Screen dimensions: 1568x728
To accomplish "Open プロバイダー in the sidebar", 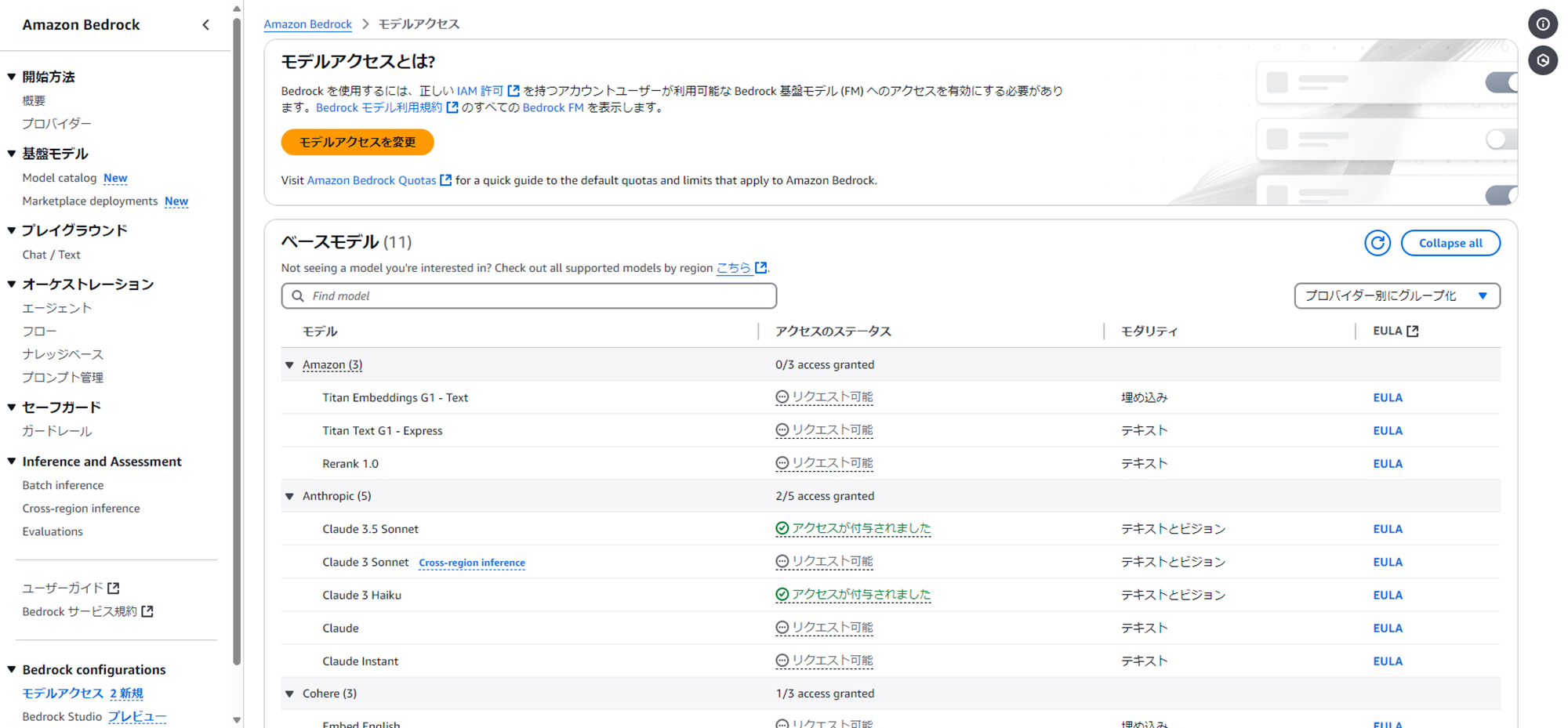I will tap(56, 124).
